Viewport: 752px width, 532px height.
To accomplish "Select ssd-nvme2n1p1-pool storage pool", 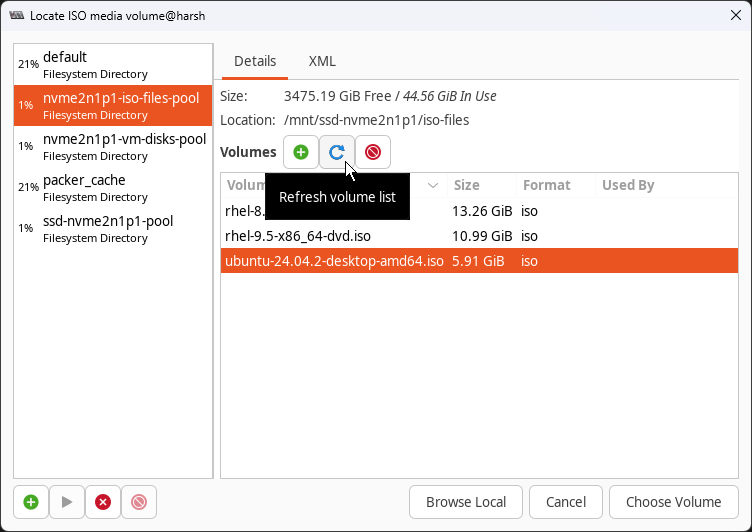I will (x=113, y=229).
